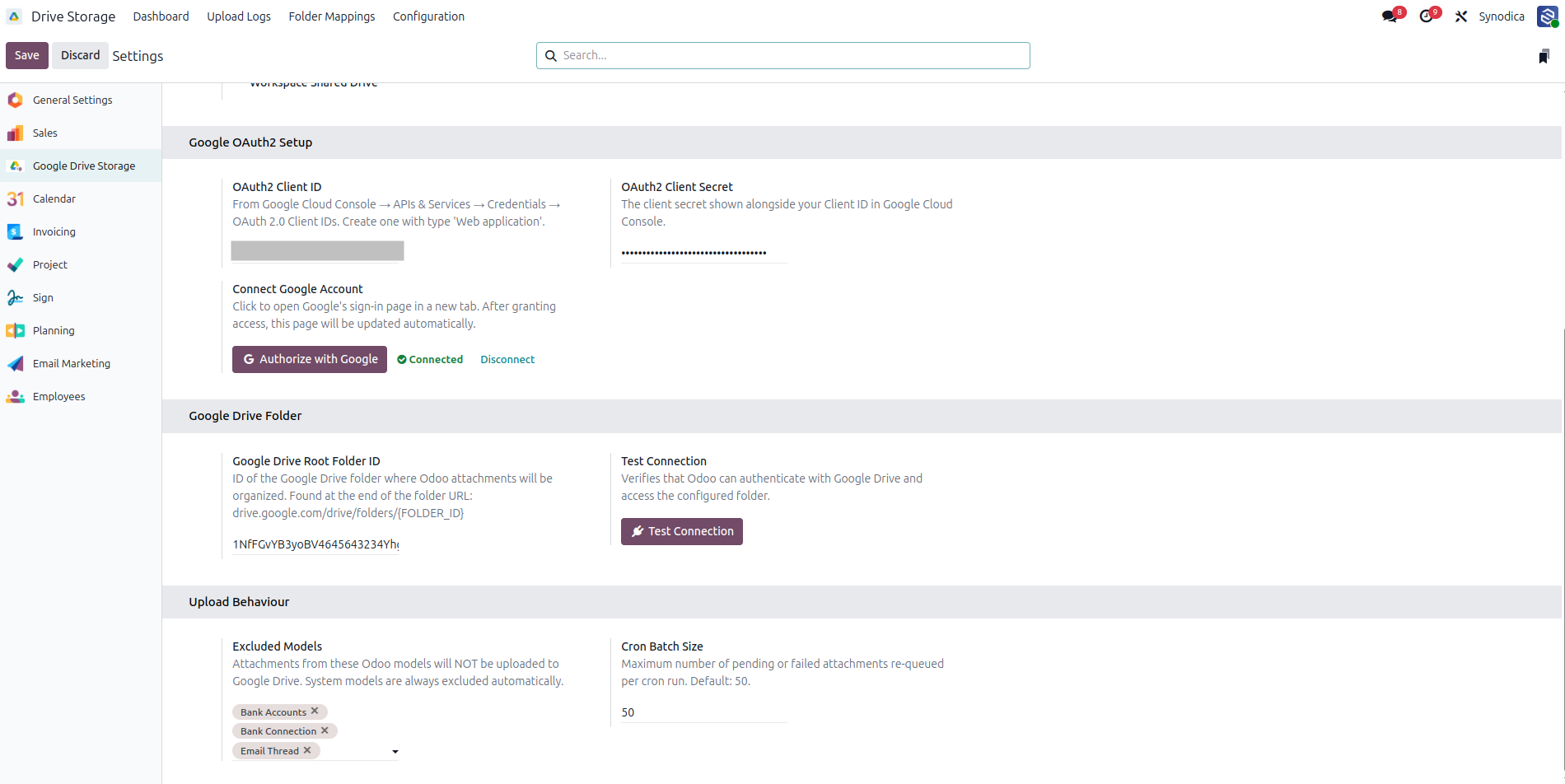The image size is (1565, 784).
Task: Open the messages chat icon
Action: point(1390,16)
